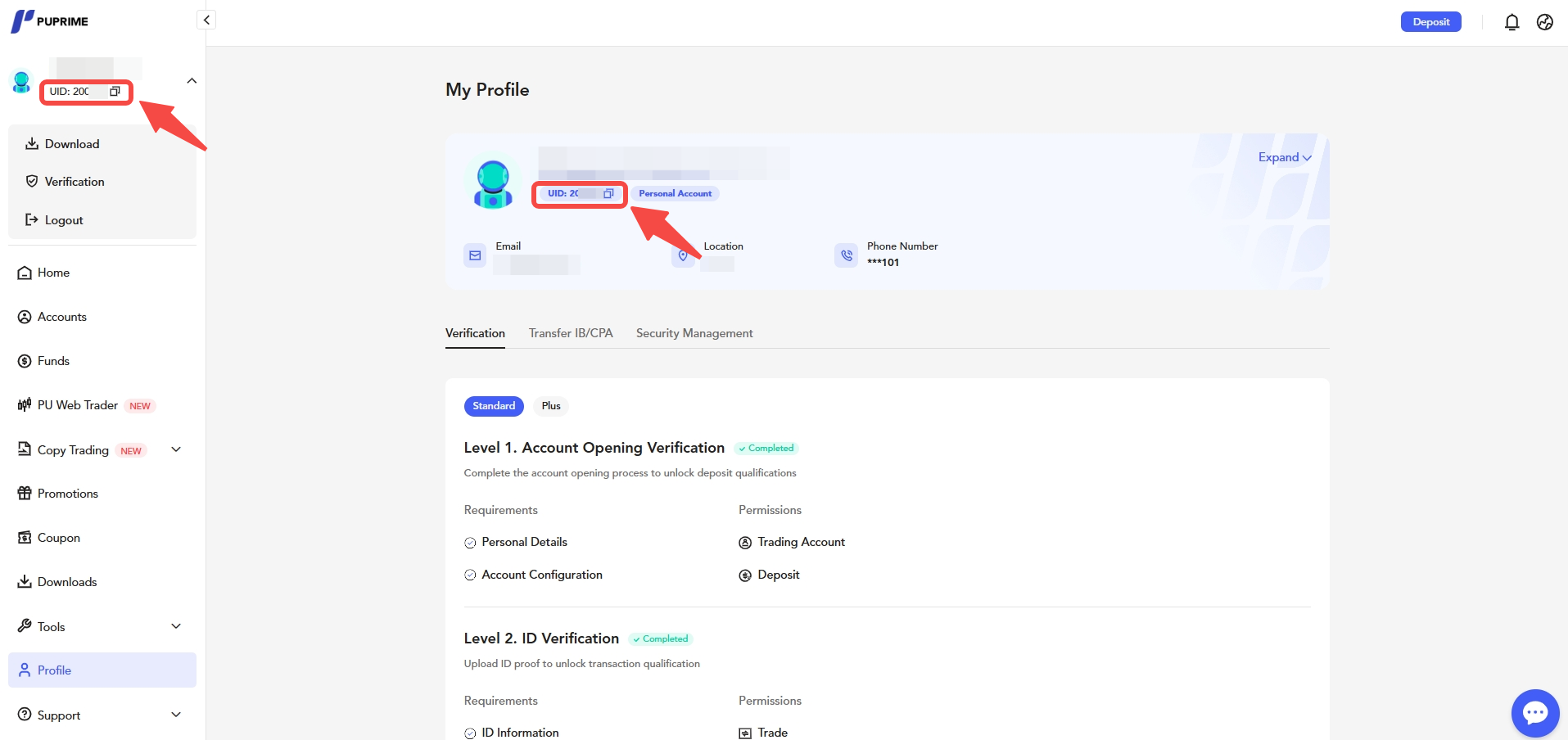Click the phone number icon

point(846,255)
